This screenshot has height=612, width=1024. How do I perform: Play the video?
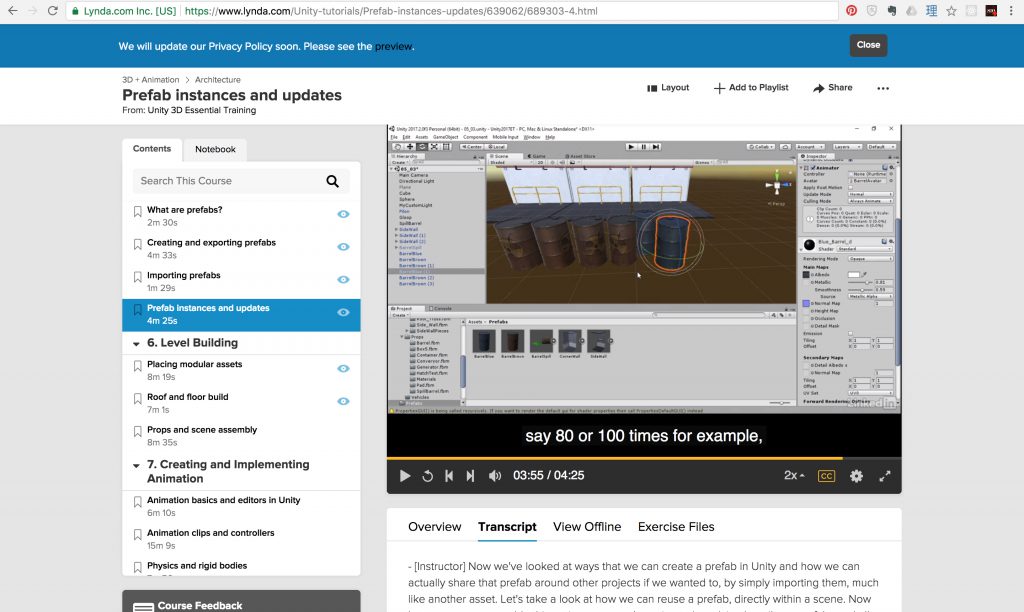404,476
